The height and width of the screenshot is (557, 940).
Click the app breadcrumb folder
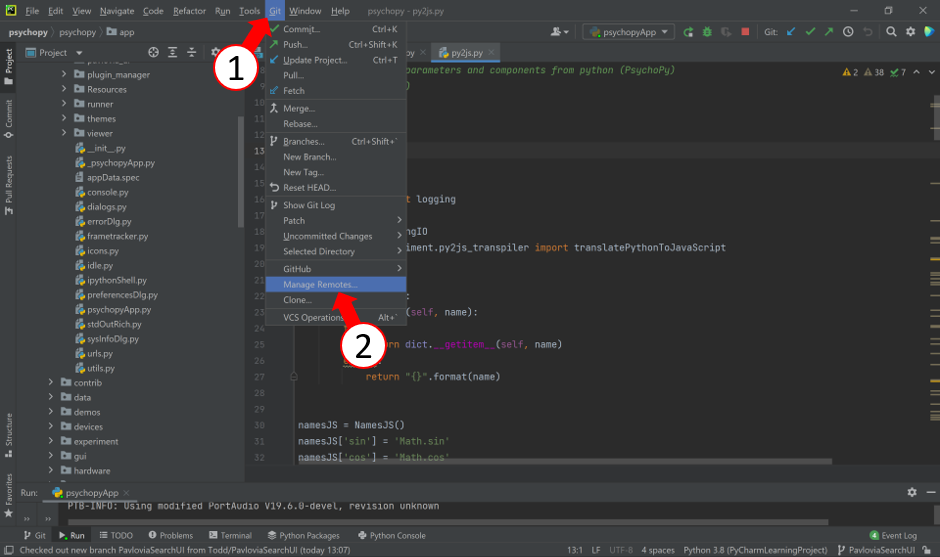click(x=120, y=32)
